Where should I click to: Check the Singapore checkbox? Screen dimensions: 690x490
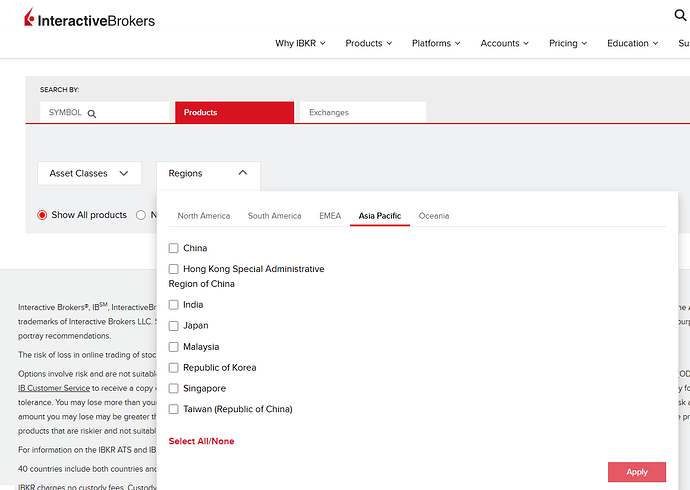coord(173,388)
